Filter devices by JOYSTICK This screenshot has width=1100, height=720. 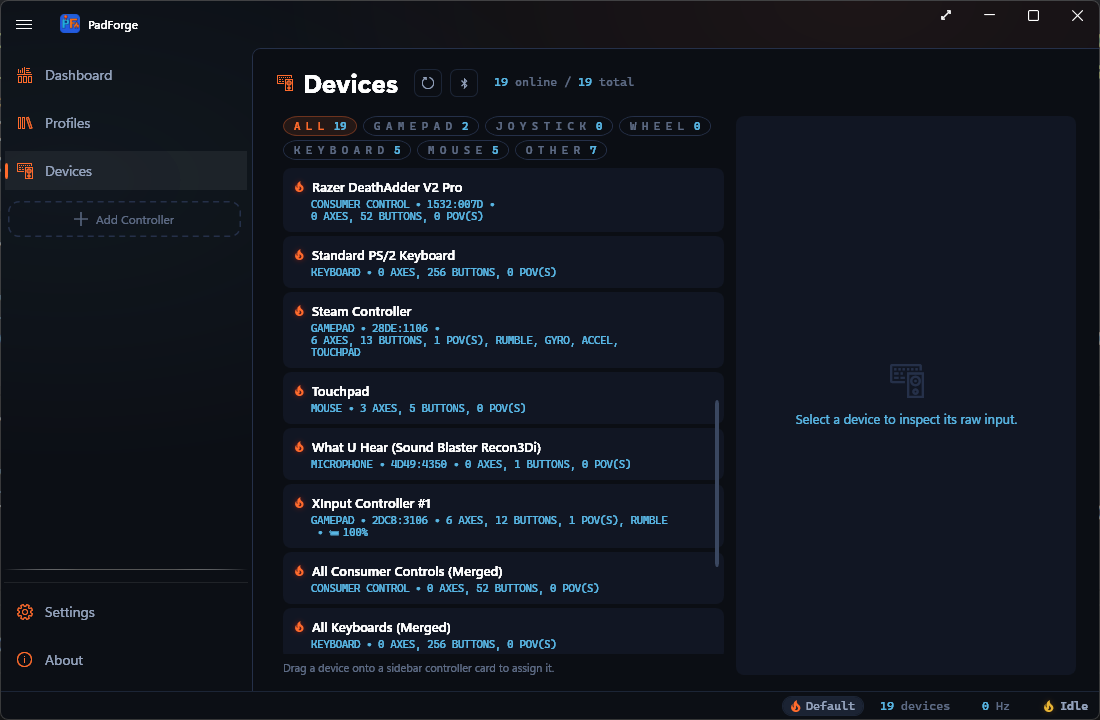point(549,126)
